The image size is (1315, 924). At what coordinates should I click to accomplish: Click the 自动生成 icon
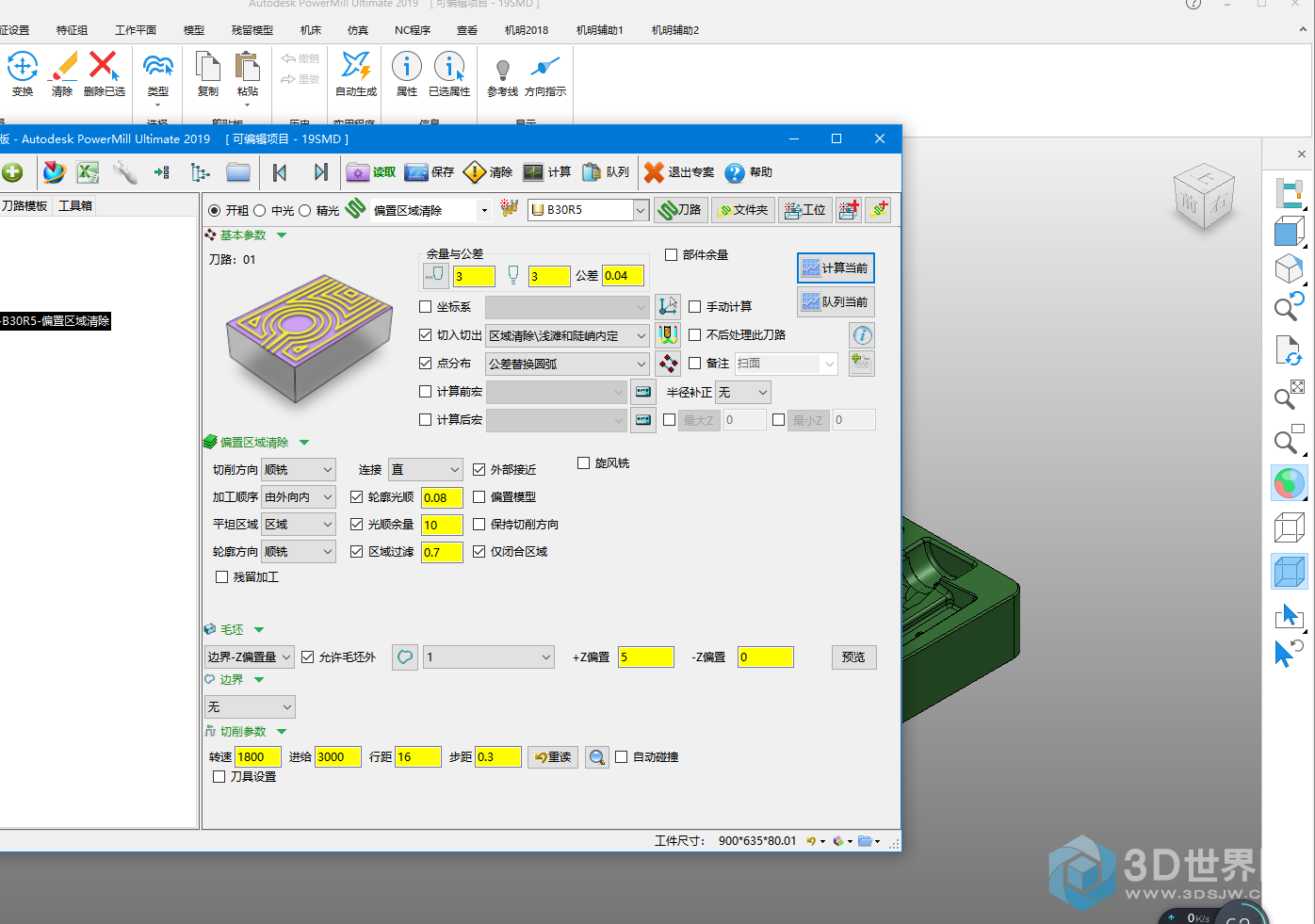point(356,67)
